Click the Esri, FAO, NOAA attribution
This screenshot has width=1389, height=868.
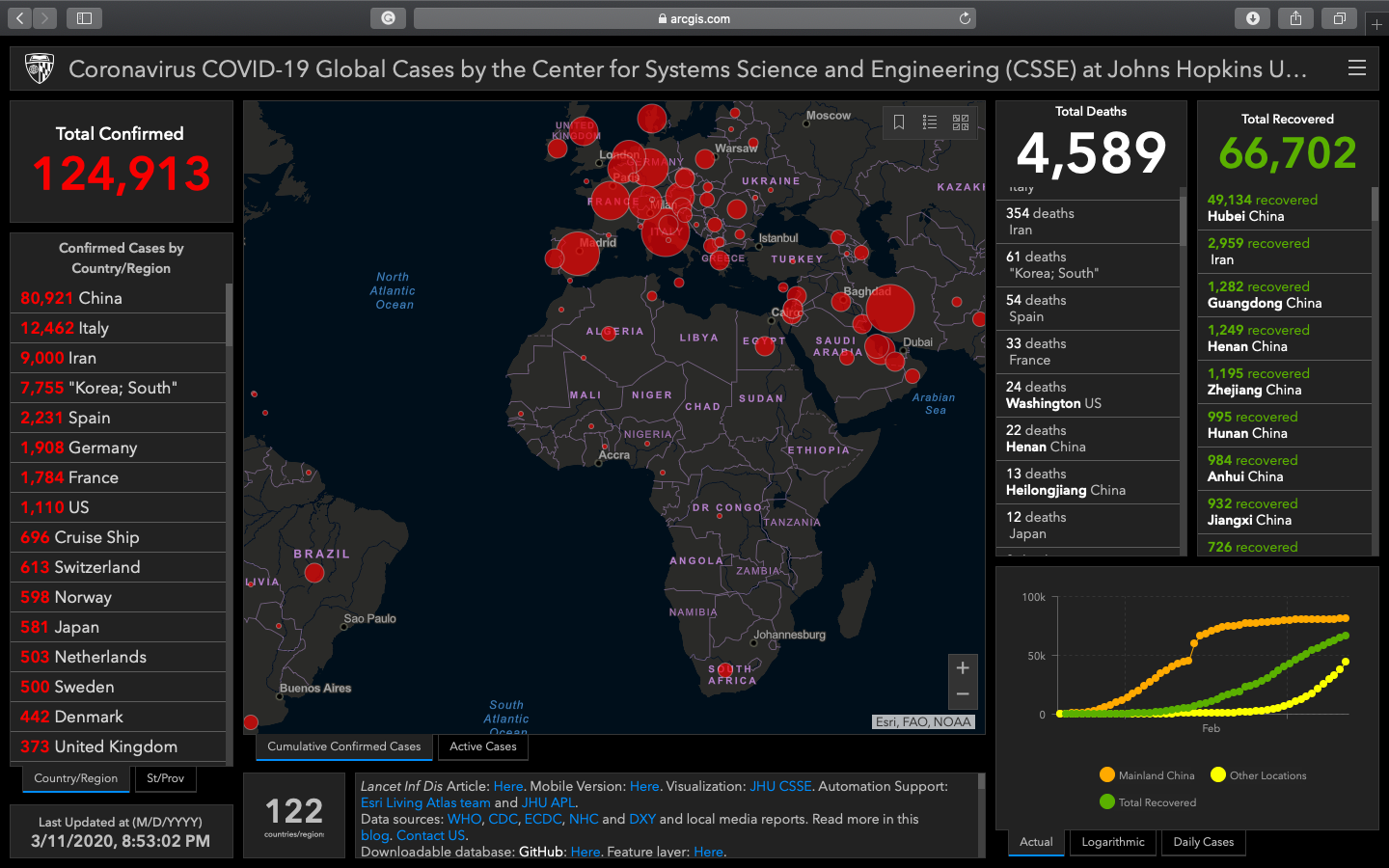[923, 721]
